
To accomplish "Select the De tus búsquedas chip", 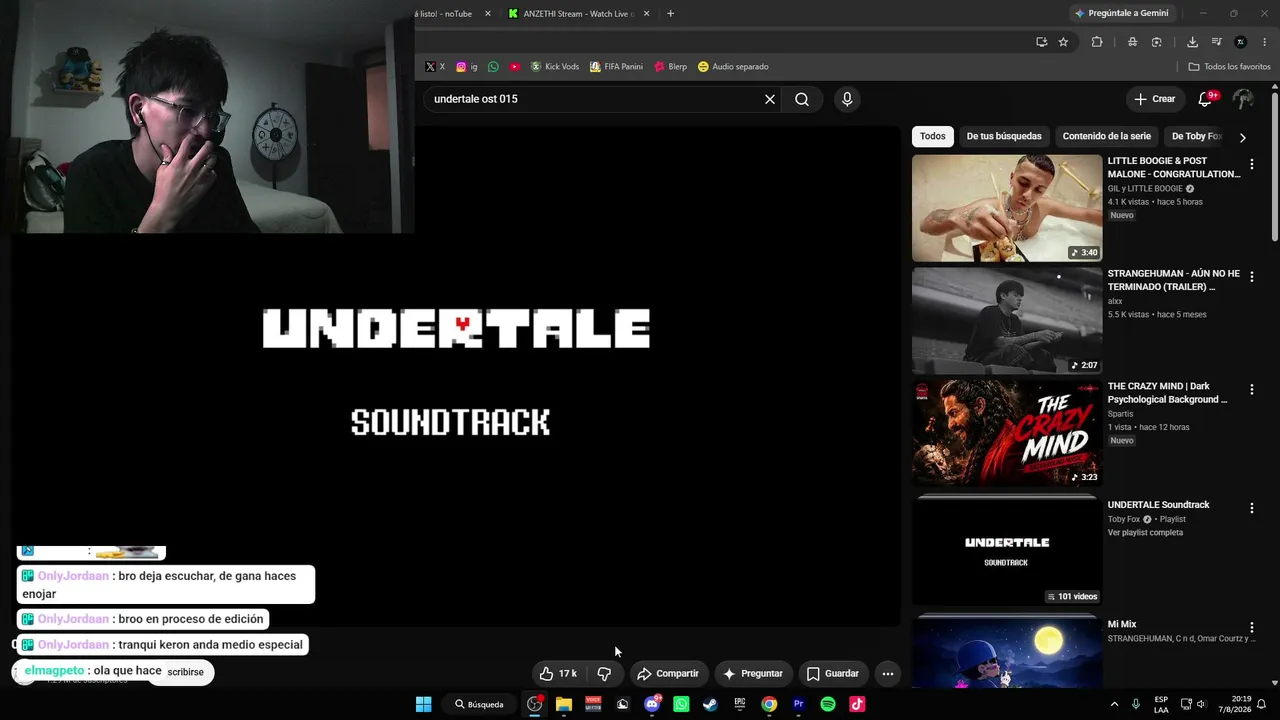I will point(1004,136).
